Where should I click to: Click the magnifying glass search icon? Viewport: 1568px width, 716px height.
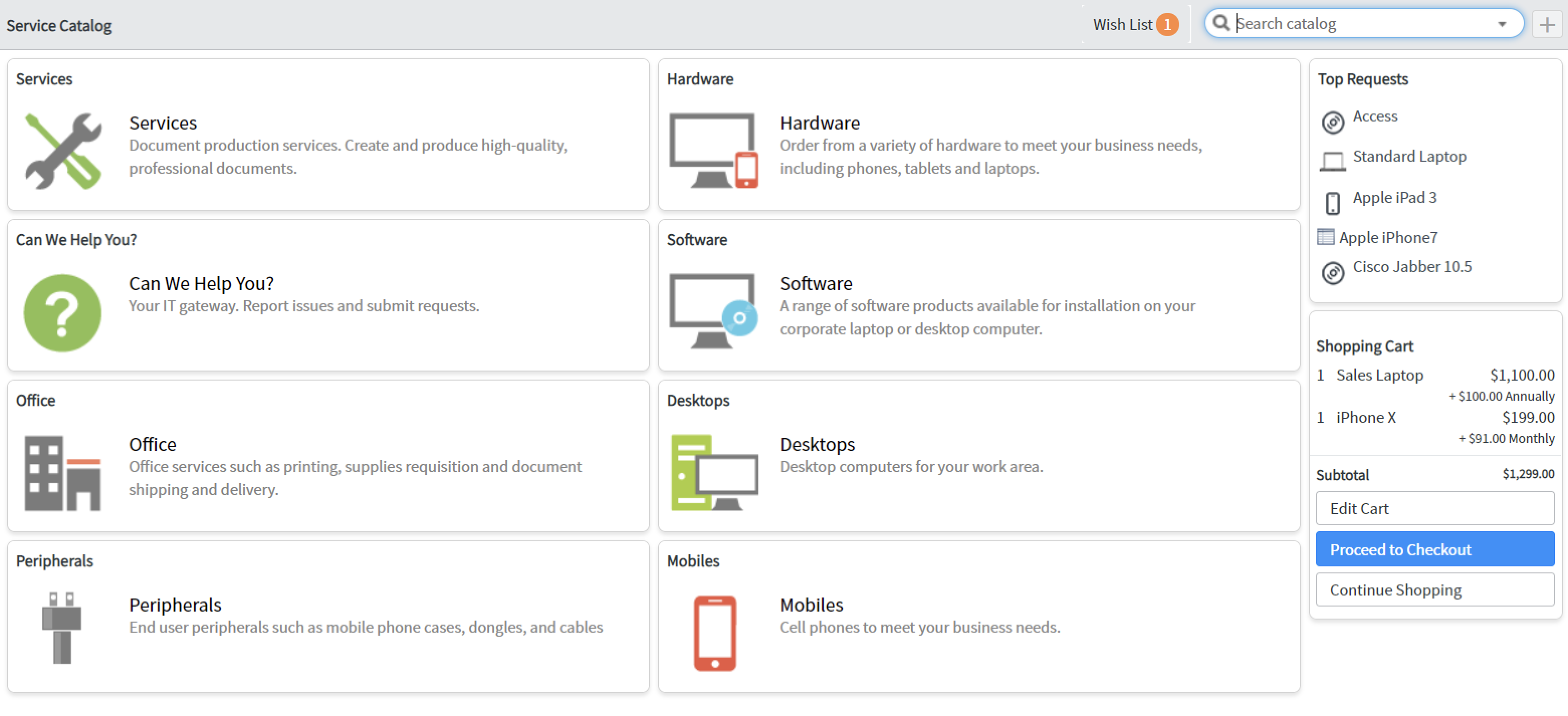(1220, 23)
